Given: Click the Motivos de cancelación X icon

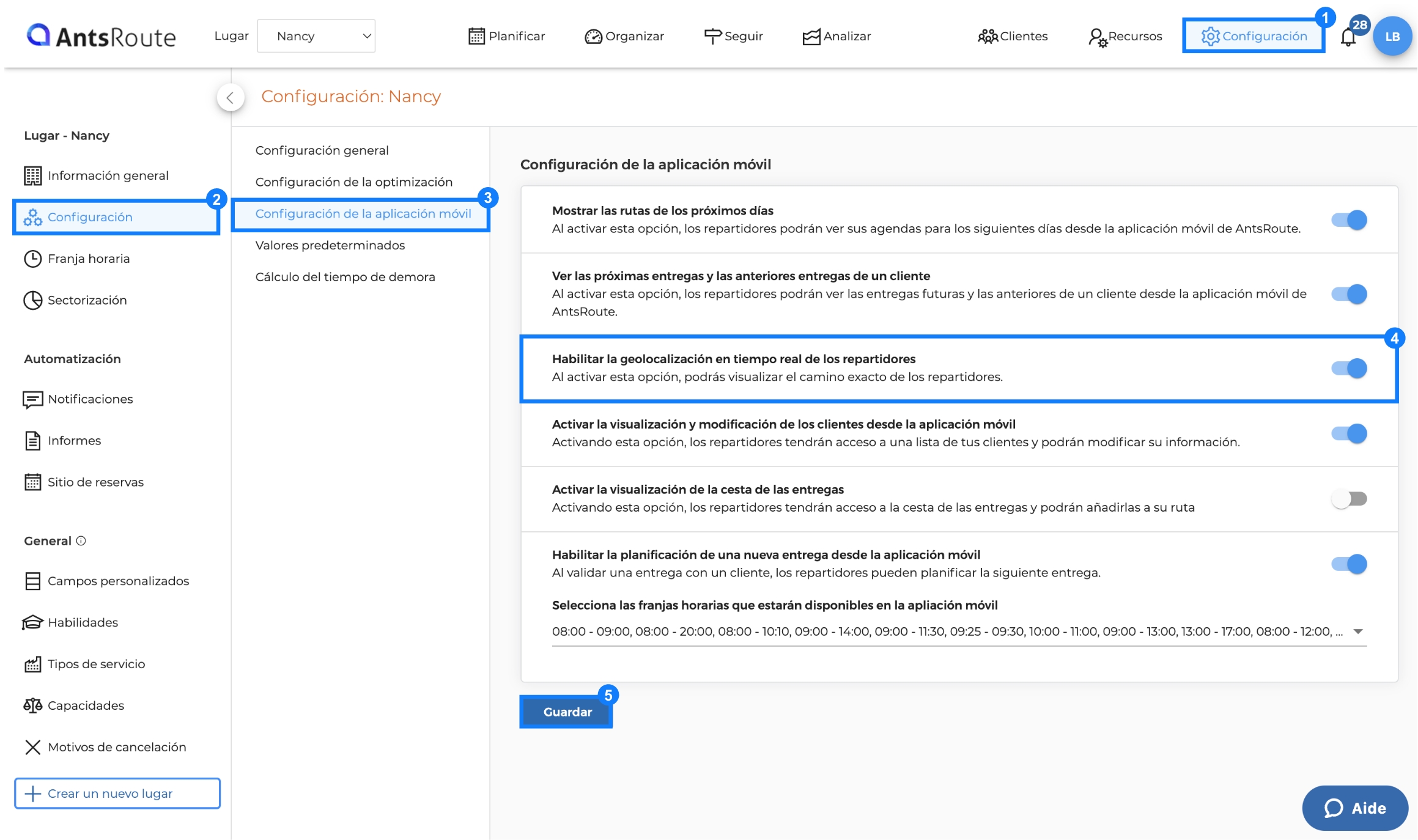Looking at the screenshot, I should (x=33, y=747).
